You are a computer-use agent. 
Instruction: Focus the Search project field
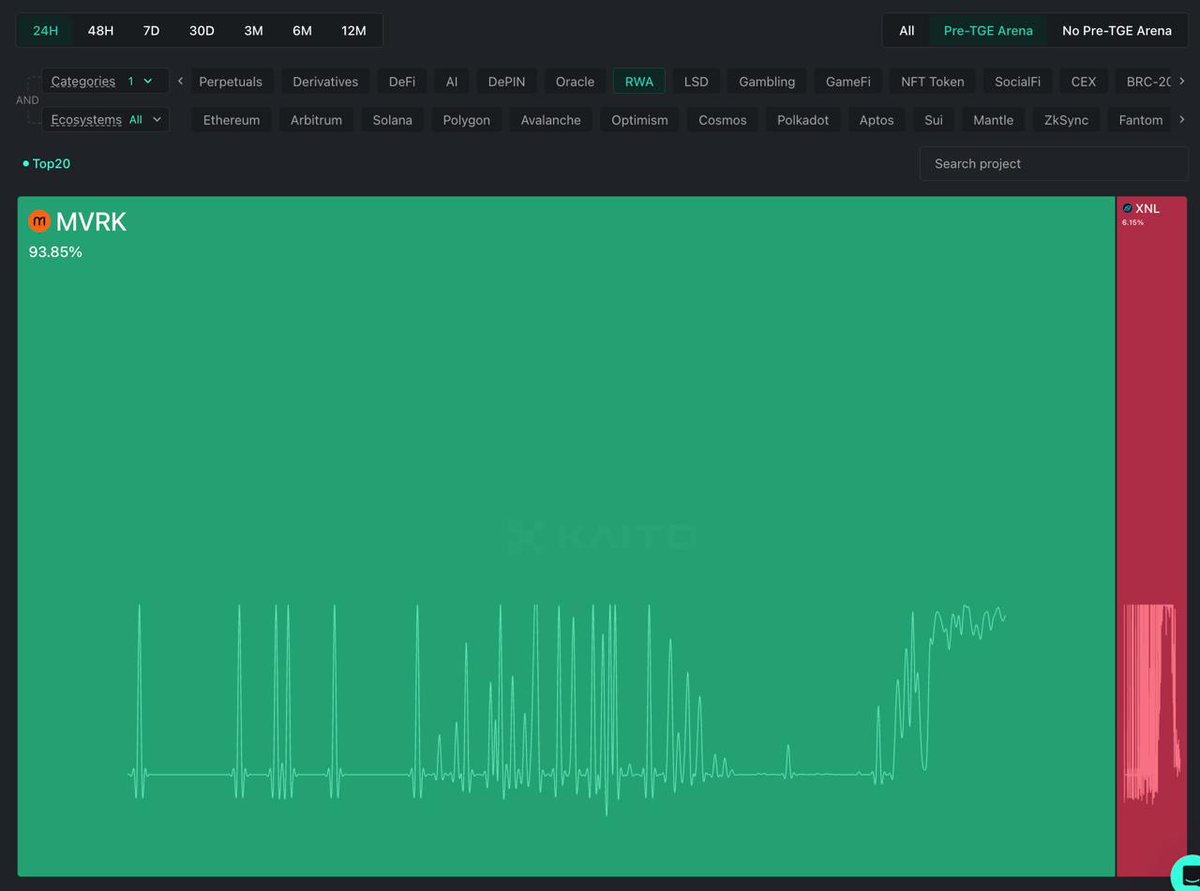pos(1054,164)
